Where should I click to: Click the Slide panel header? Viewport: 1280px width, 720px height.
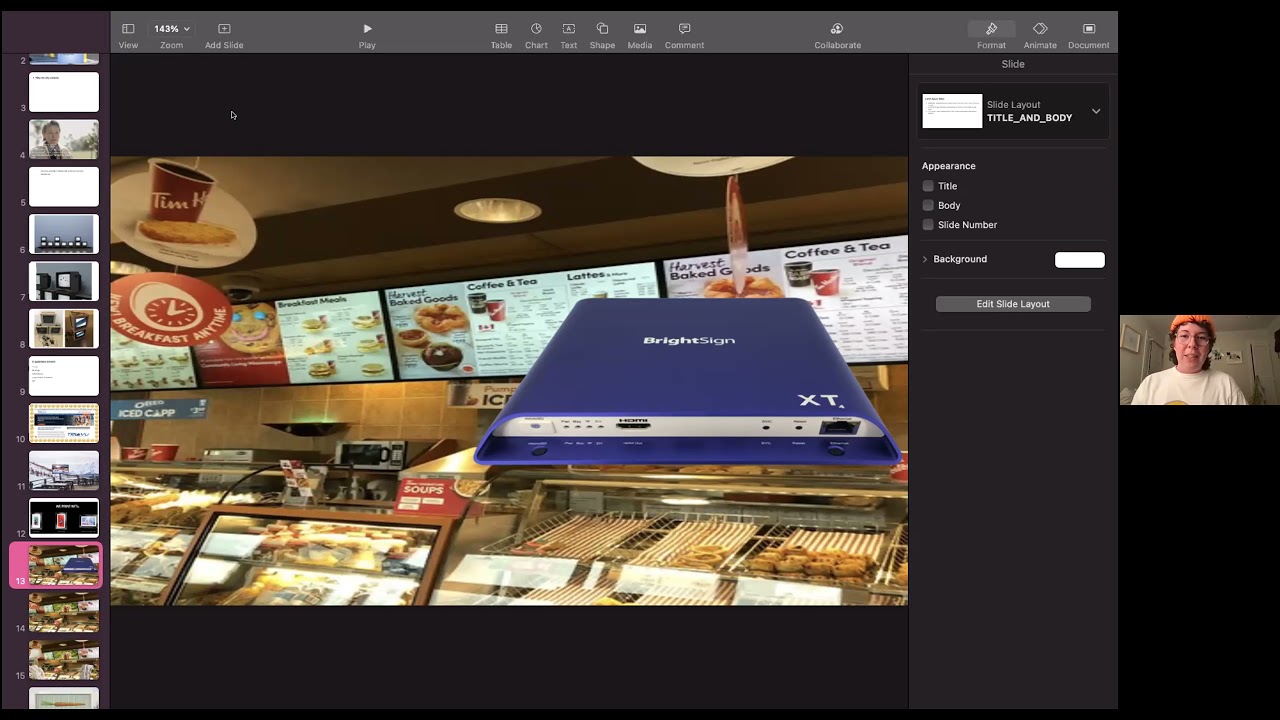[x=1013, y=64]
